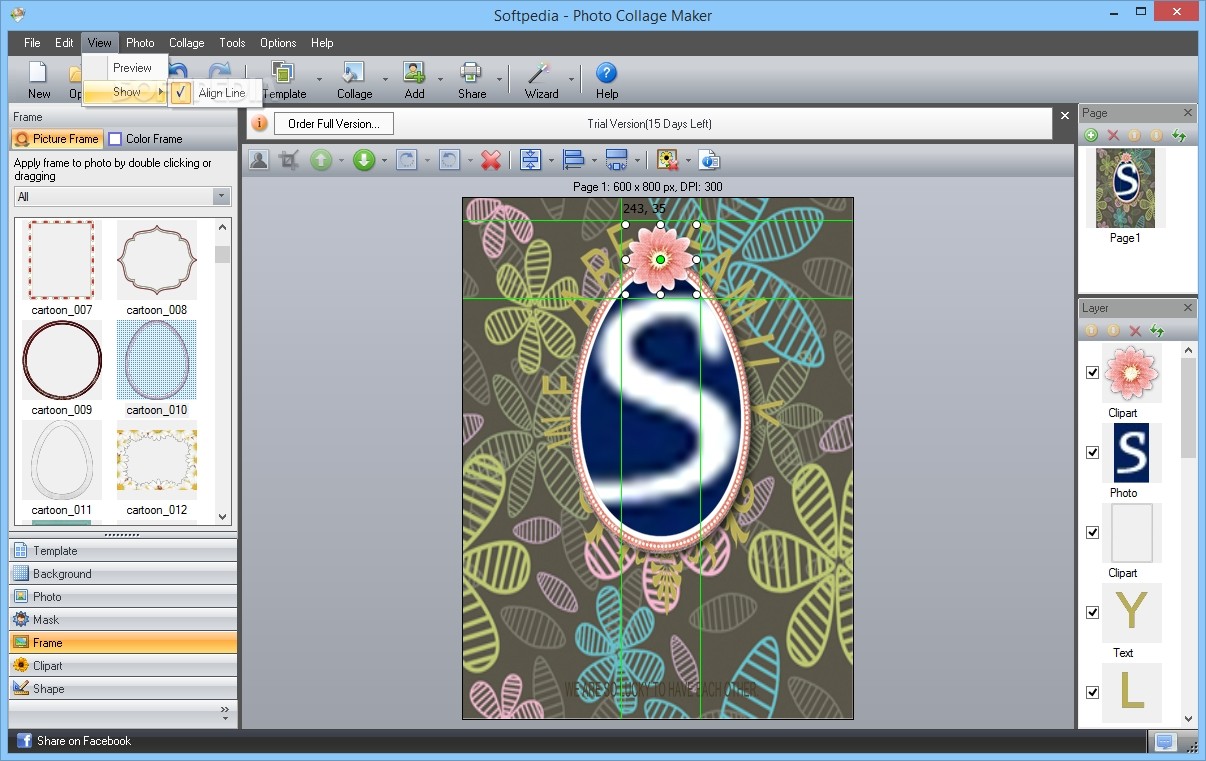Expand the Share toolbar dropdown arrow

click(x=498, y=79)
